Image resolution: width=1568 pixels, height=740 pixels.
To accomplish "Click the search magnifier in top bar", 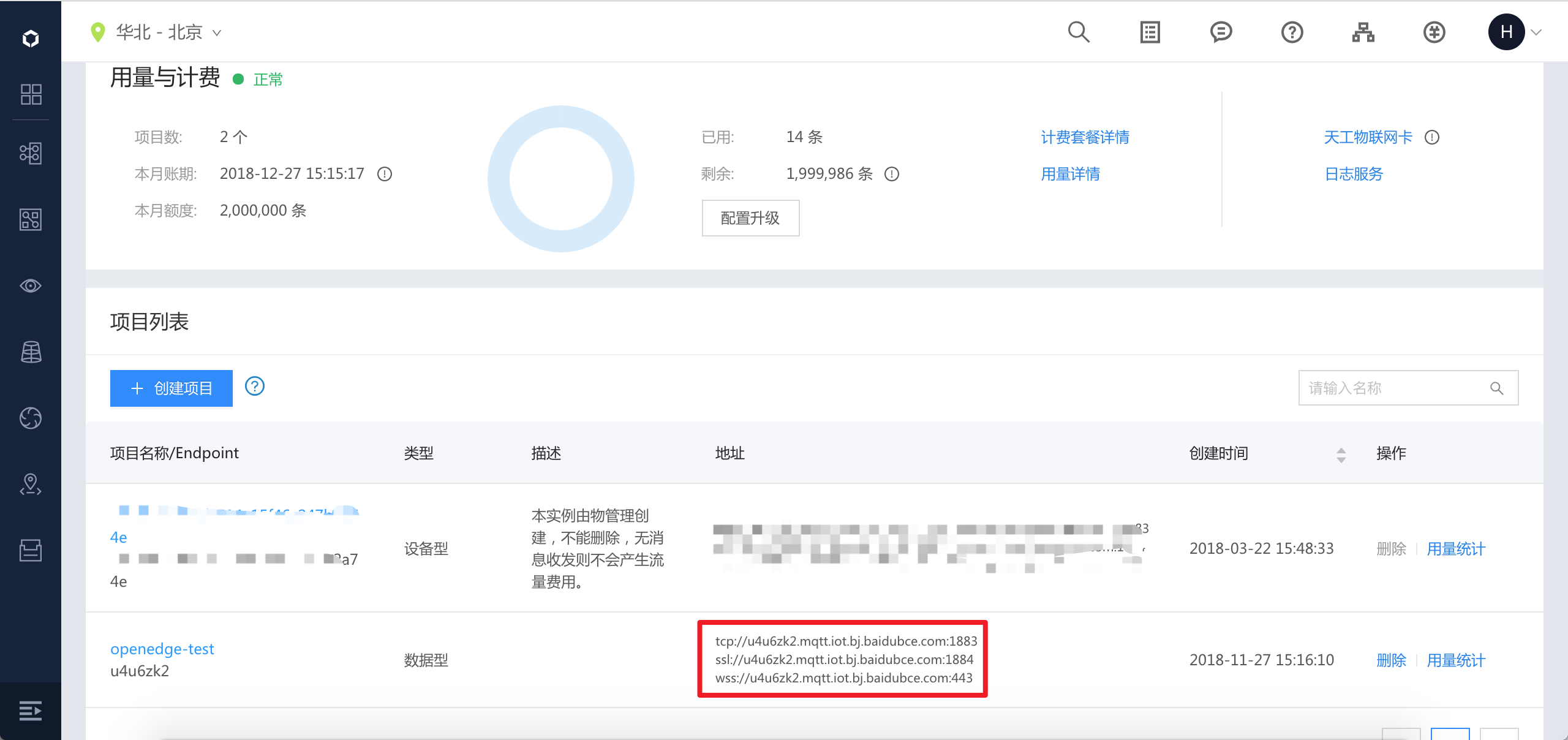I will pos(1079,32).
